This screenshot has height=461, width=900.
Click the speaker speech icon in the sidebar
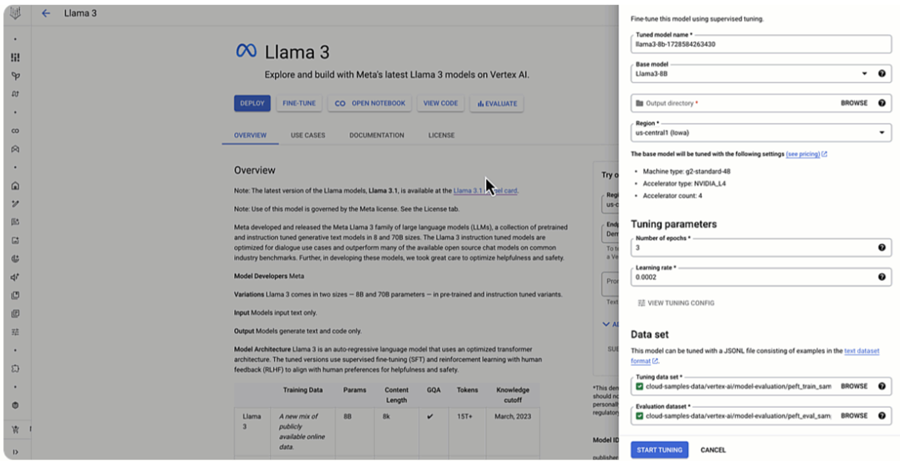tap(15, 277)
